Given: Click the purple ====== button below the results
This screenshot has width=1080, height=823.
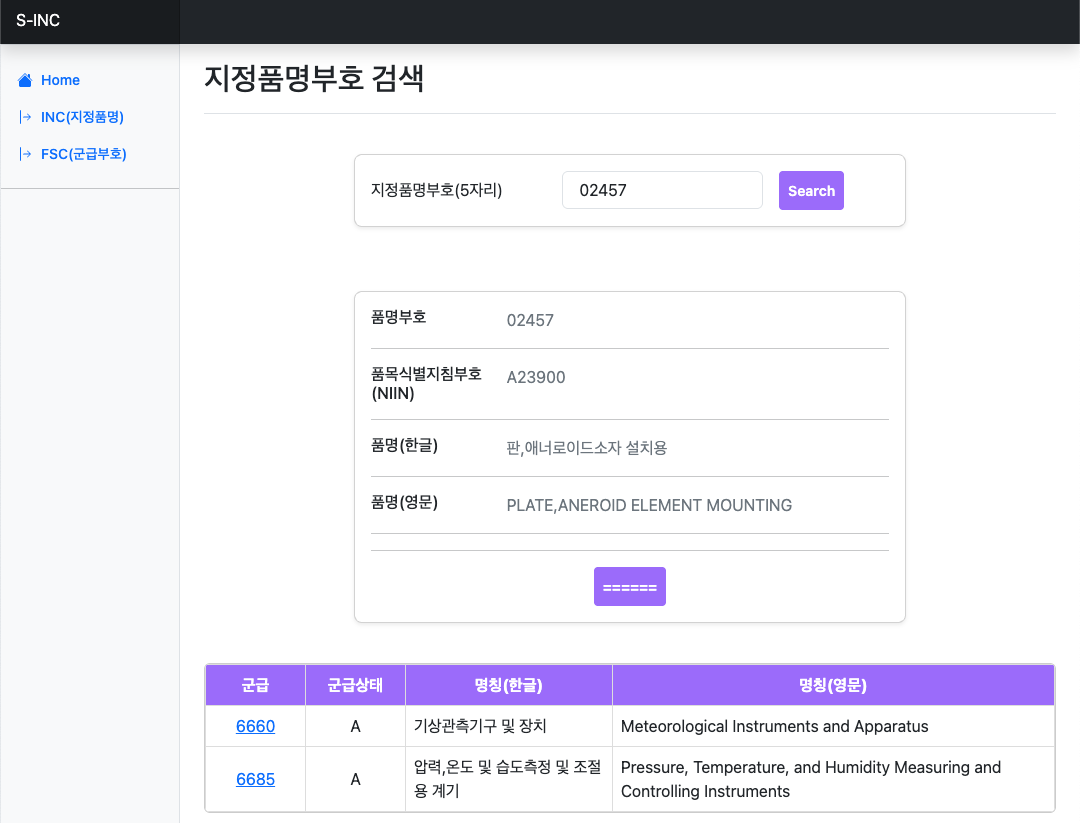Looking at the screenshot, I should coord(629,586).
